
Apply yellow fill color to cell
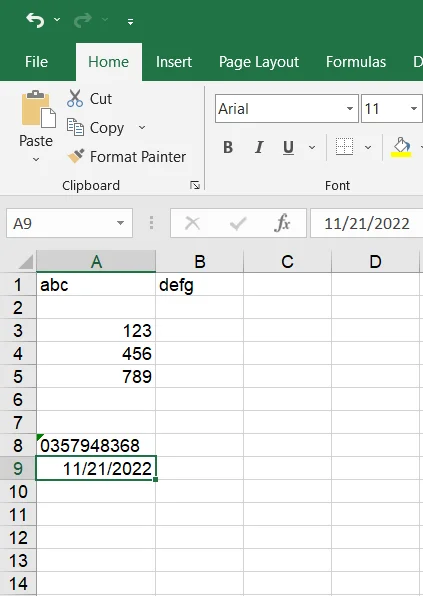click(x=401, y=147)
